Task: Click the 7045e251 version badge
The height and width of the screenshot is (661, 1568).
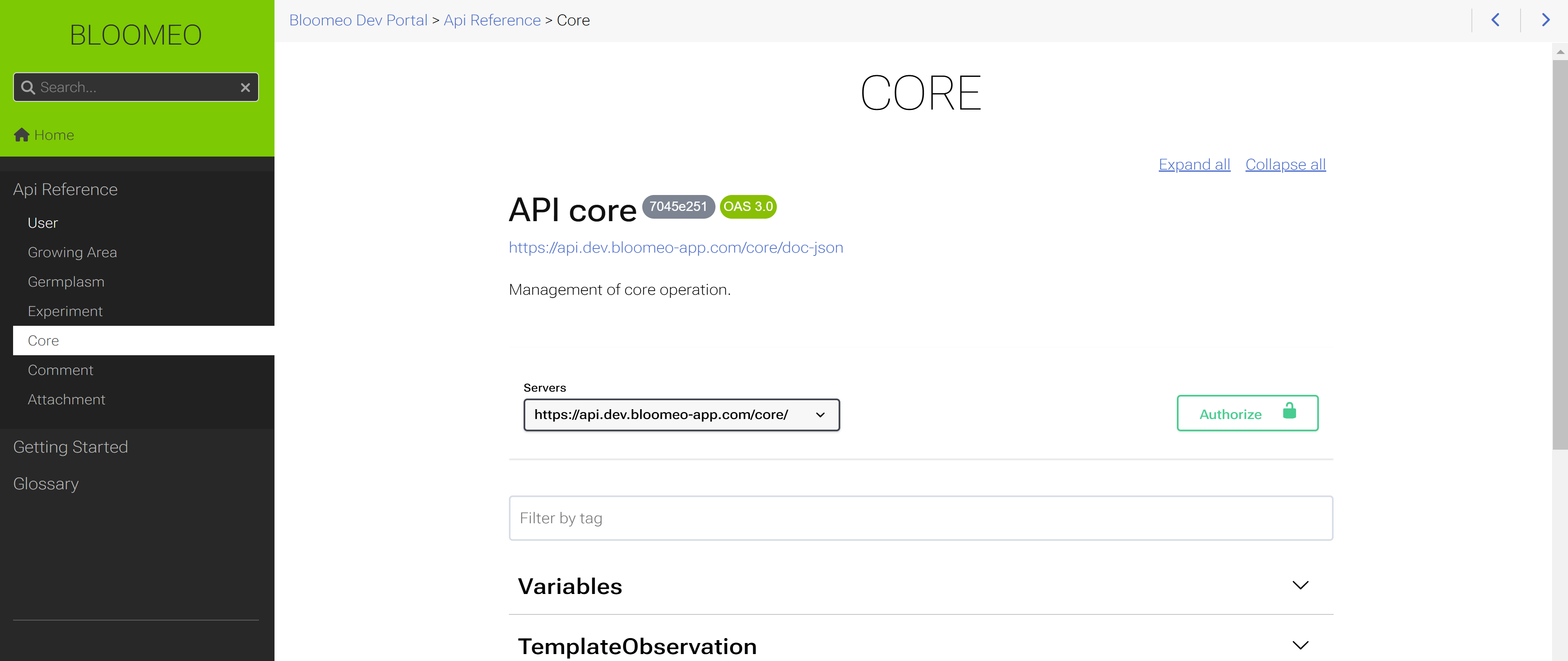Action: point(678,207)
